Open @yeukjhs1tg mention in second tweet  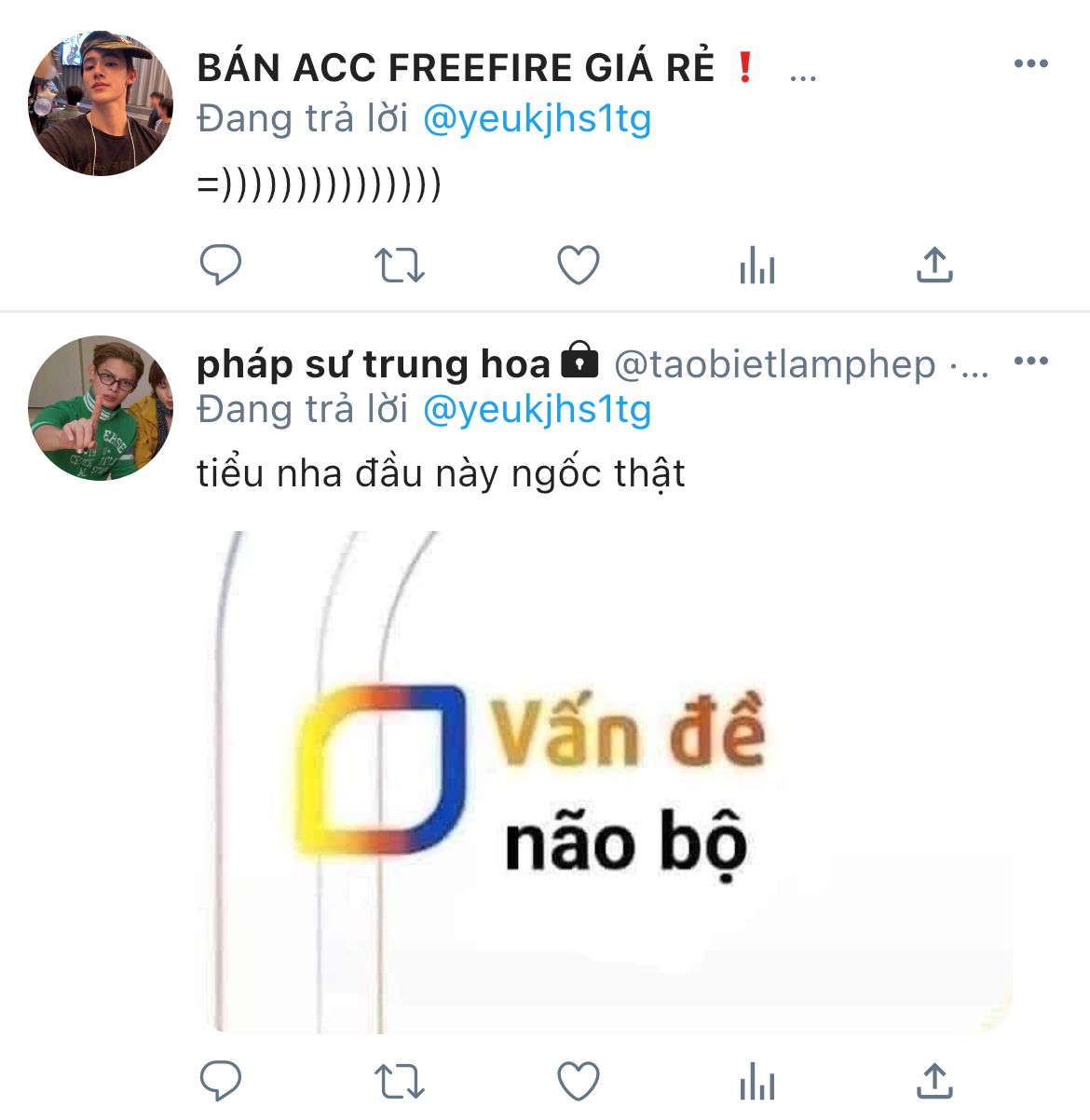537,410
